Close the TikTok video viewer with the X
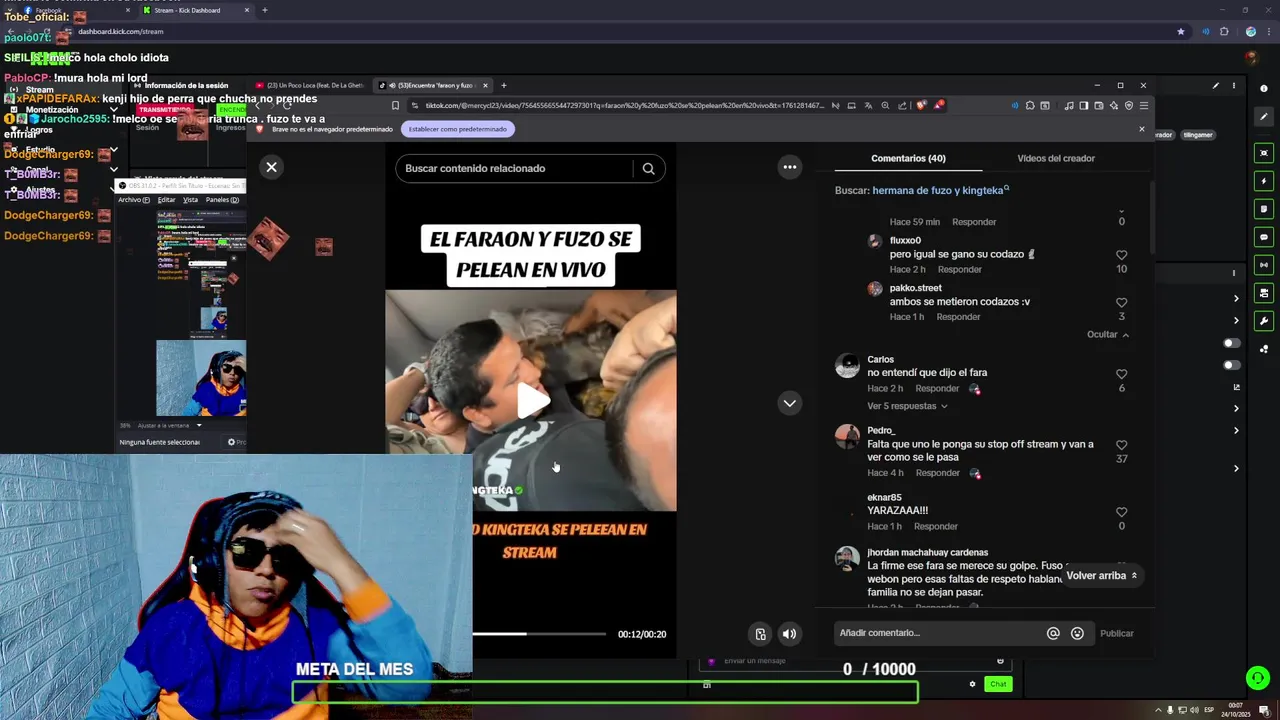Image resolution: width=1280 pixels, height=720 pixels. [271, 167]
